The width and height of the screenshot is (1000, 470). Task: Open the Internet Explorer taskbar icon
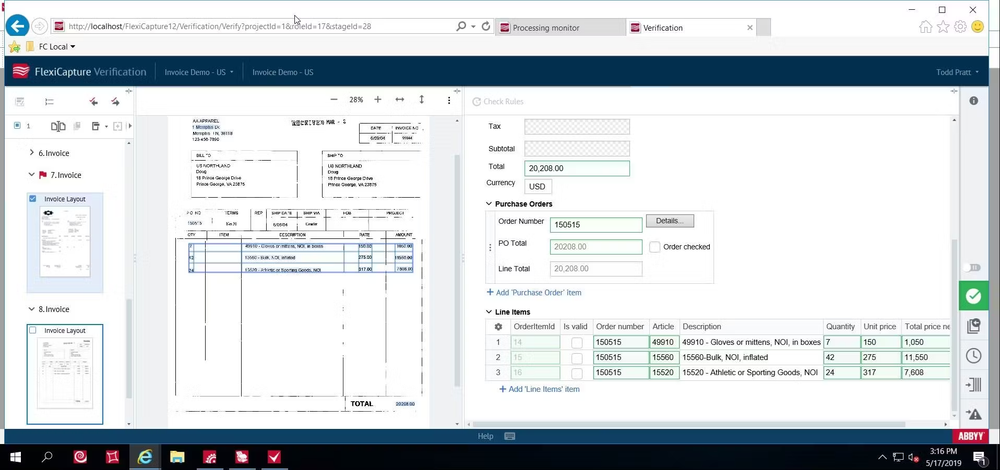point(145,457)
